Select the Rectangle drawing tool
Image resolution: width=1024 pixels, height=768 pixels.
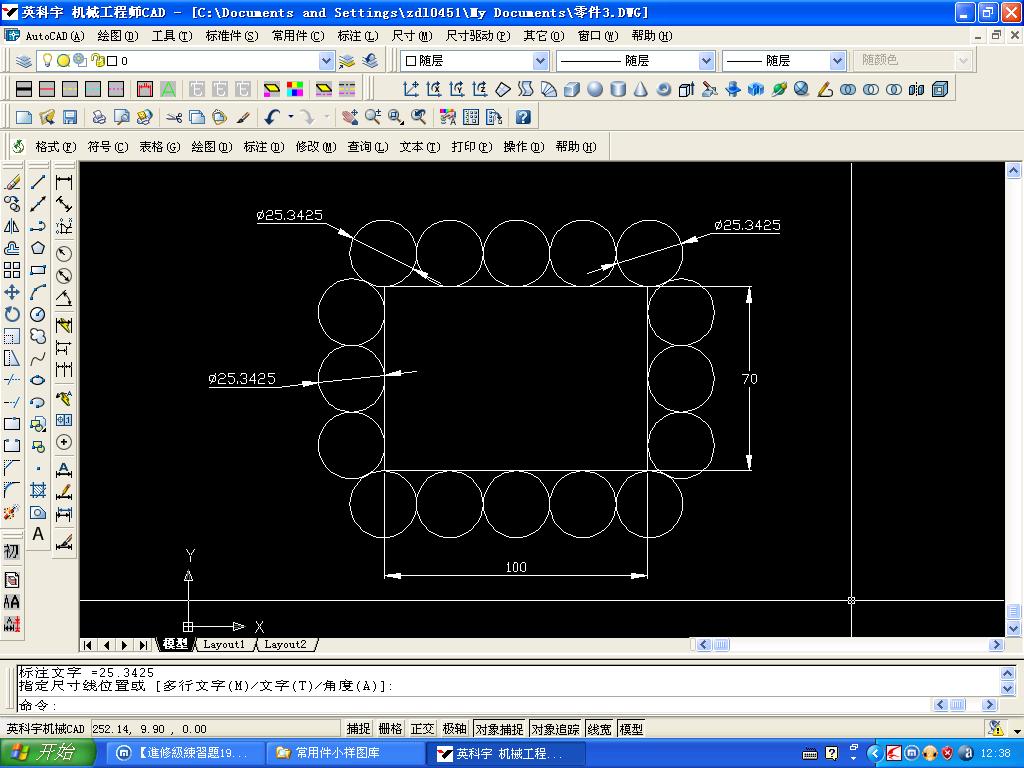38,270
